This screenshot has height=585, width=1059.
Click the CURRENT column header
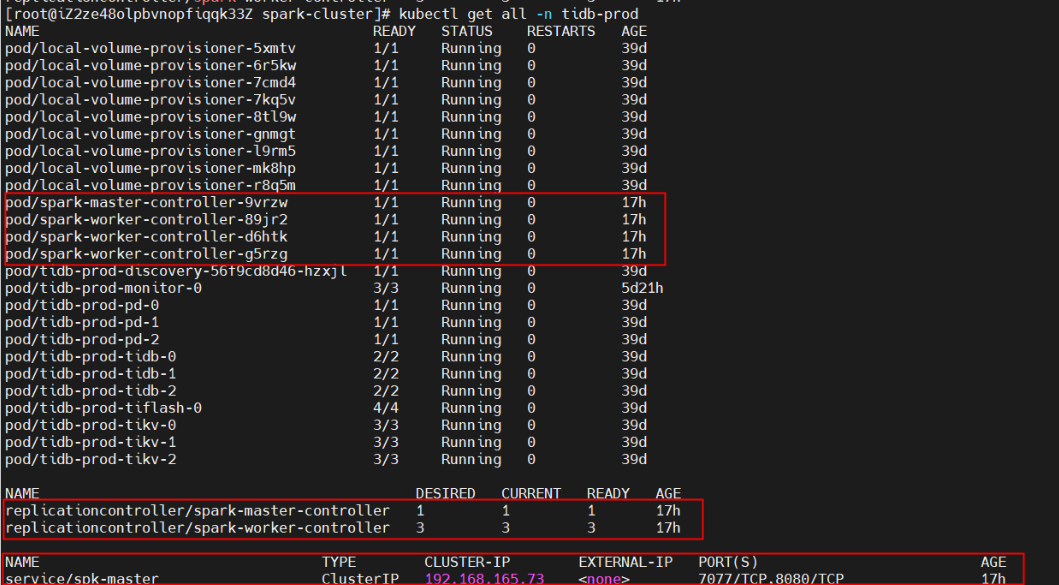pyautogui.click(x=531, y=494)
